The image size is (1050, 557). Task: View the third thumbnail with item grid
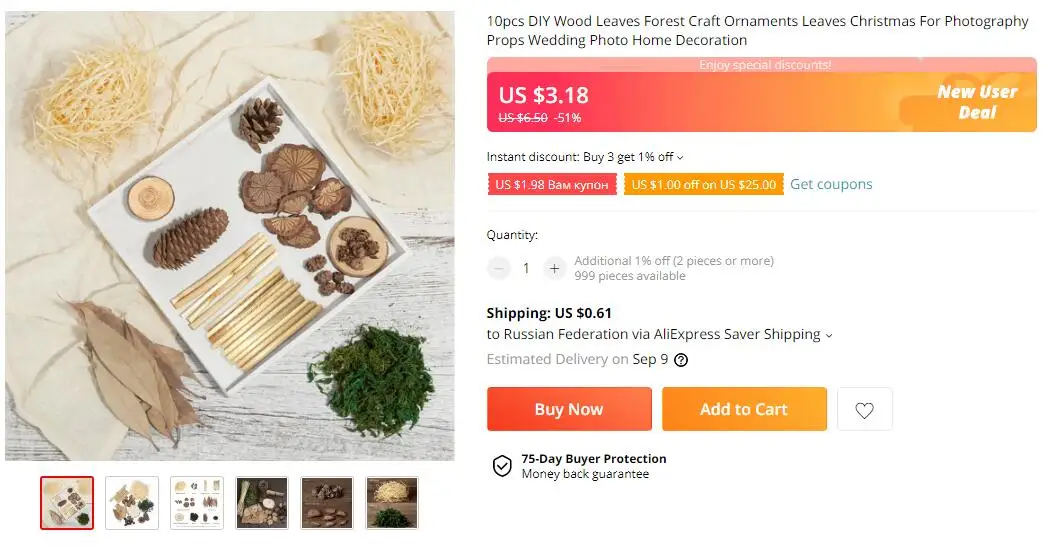(197, 502)
